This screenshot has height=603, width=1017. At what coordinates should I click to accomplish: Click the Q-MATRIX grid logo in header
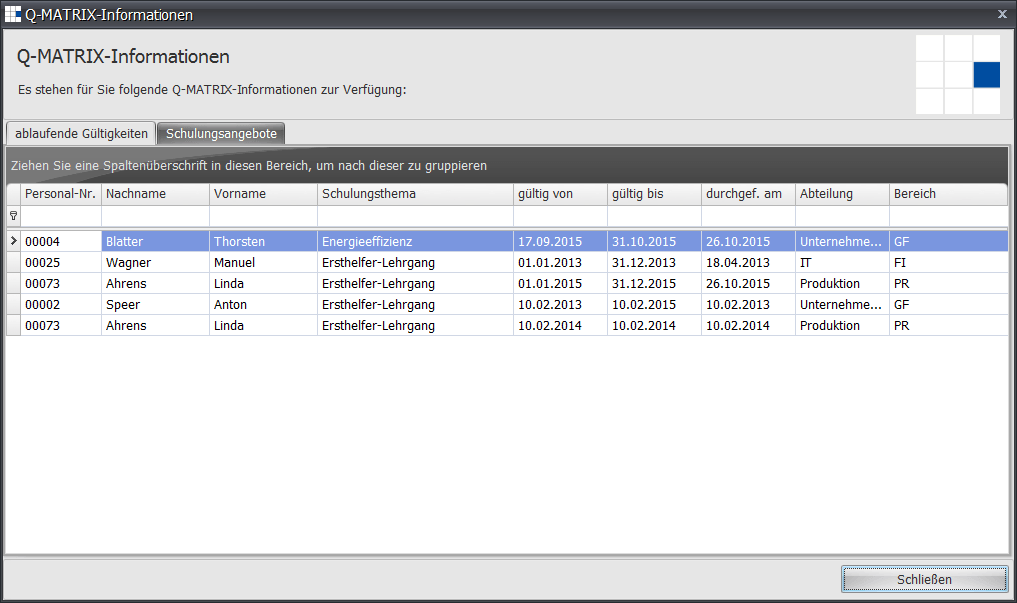tap(957, 74)
